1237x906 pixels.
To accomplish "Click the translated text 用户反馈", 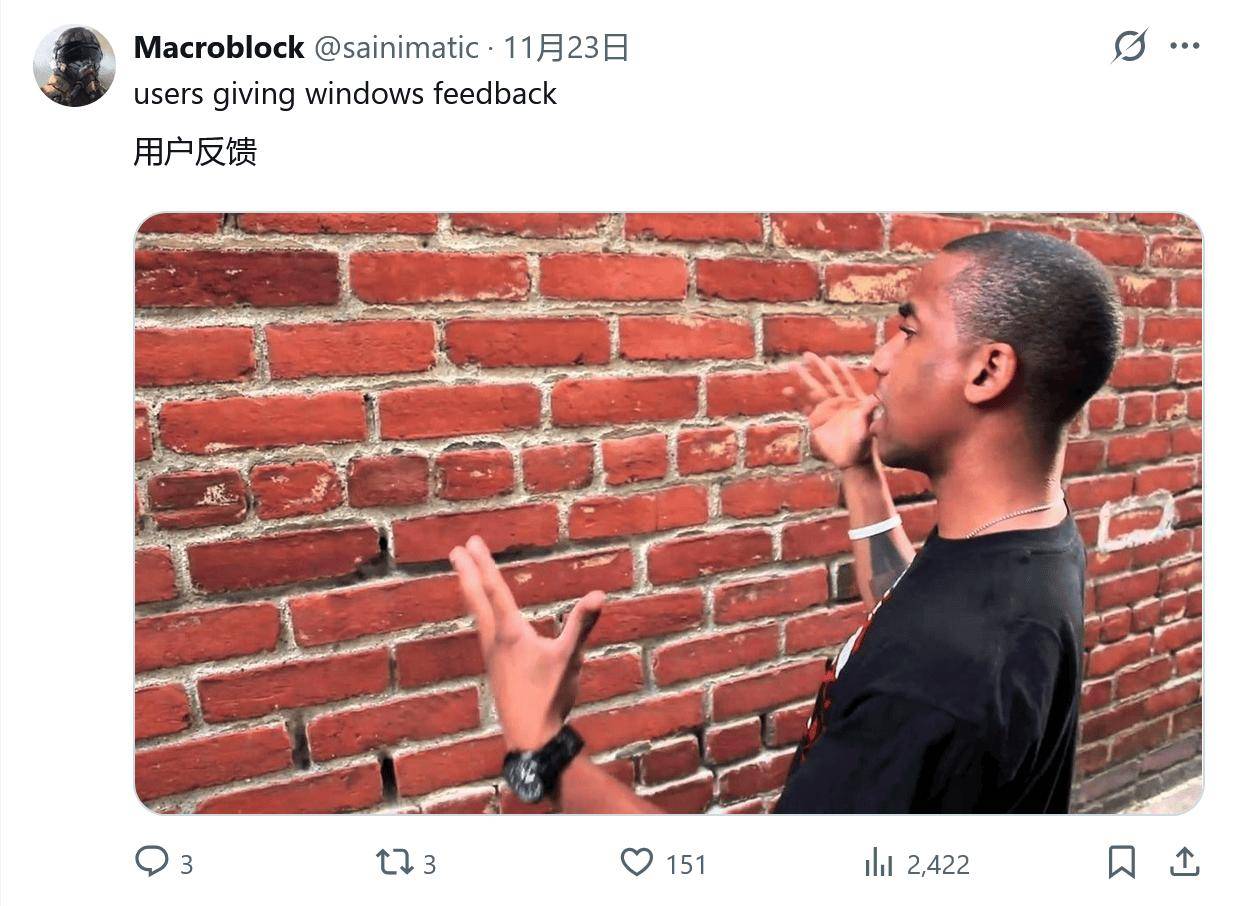I will click(195, 152).
